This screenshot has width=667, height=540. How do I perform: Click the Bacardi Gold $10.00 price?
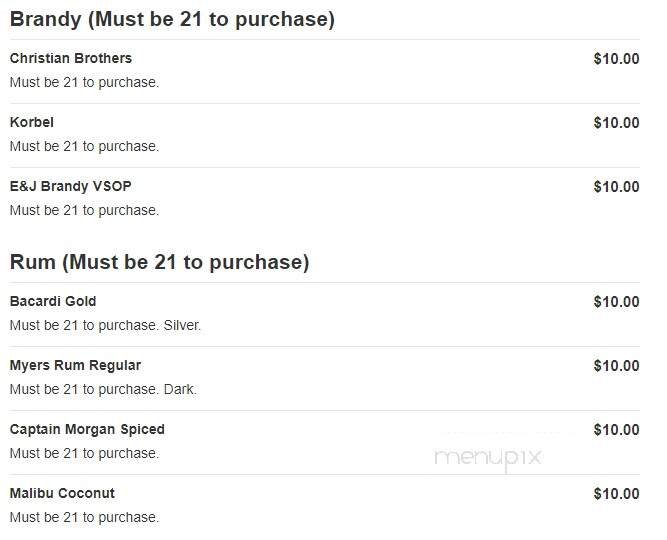(x=616, y=301)
